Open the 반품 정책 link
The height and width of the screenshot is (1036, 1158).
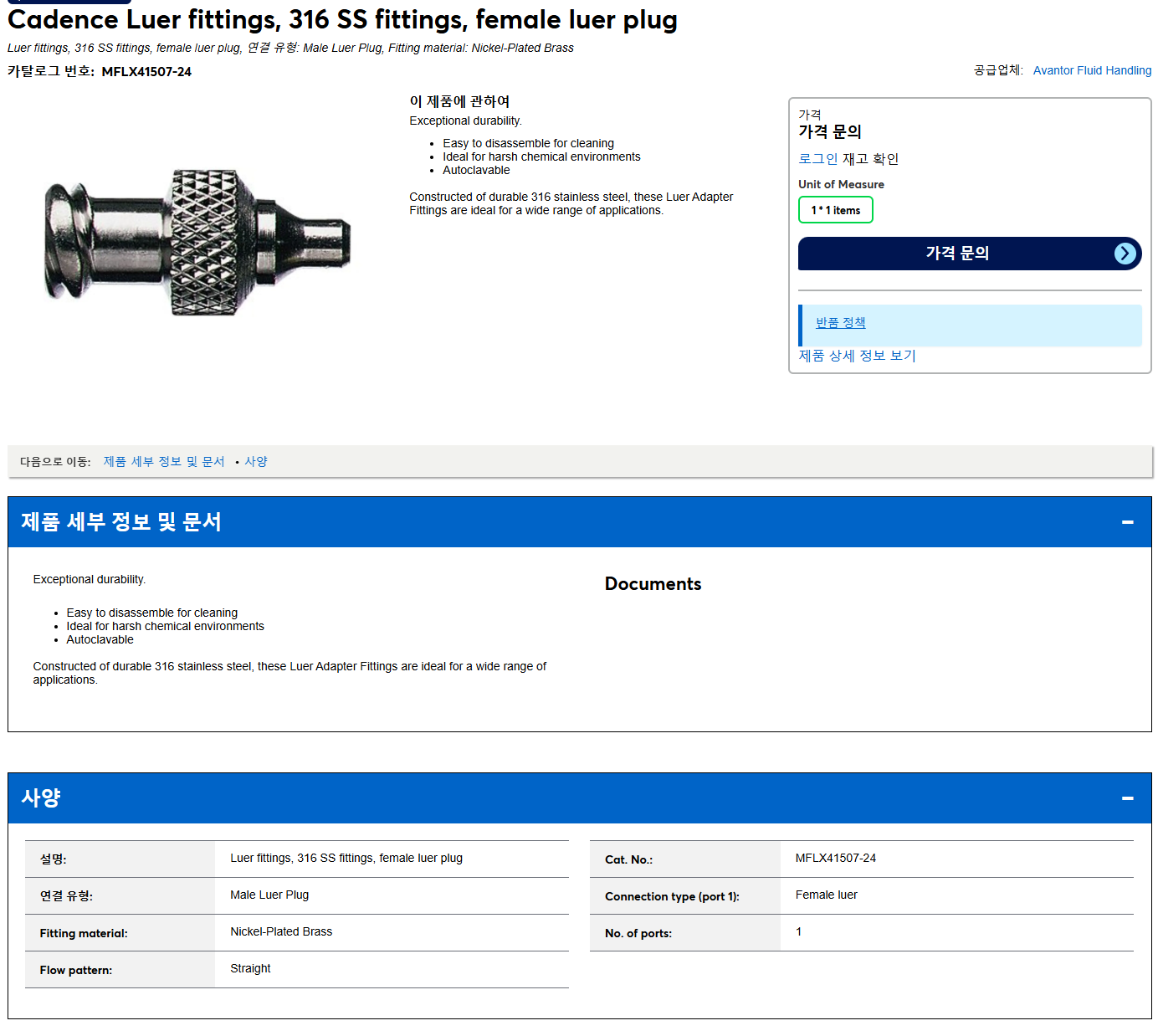840,322
